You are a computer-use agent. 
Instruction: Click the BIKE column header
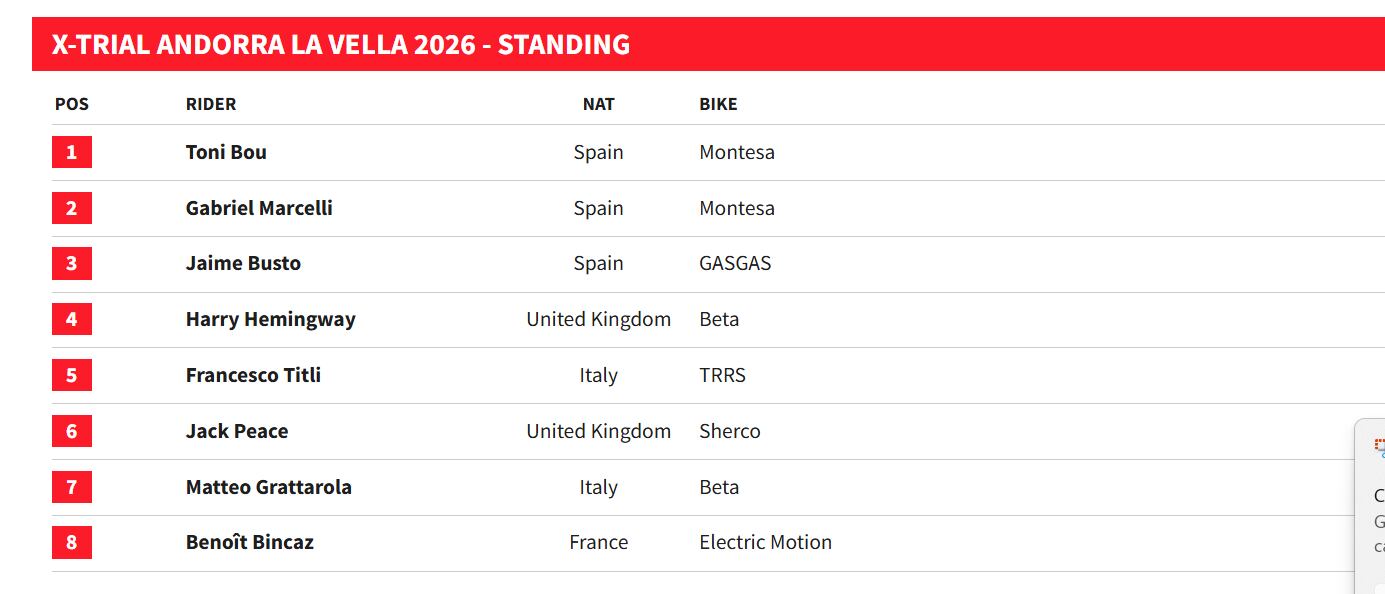coord(718,104)
